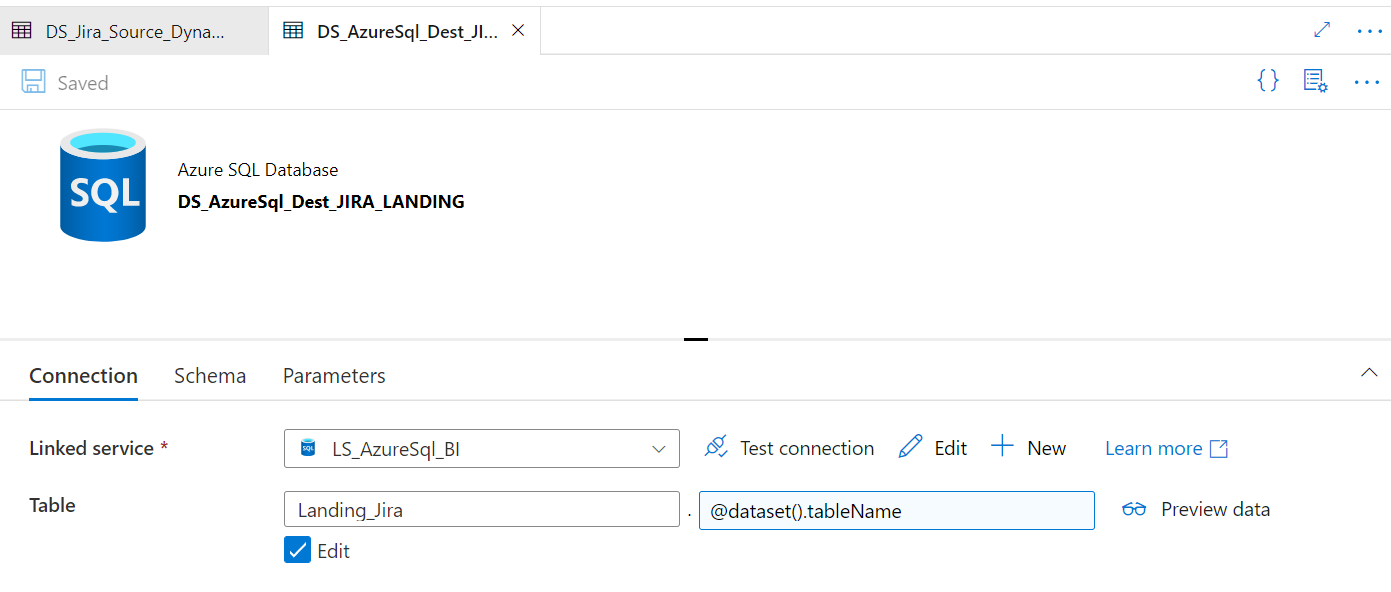Open the DS_Jira_Source_Dyna... dataset tab
The image size is (1391, 592).
point(134,30)
